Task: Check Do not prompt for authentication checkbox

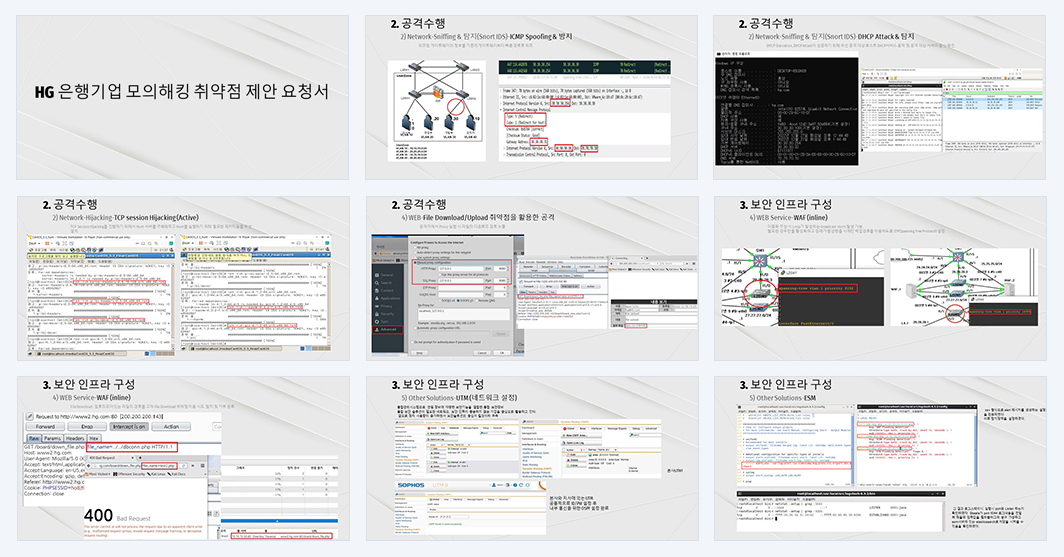Action: tap(412, 342)
